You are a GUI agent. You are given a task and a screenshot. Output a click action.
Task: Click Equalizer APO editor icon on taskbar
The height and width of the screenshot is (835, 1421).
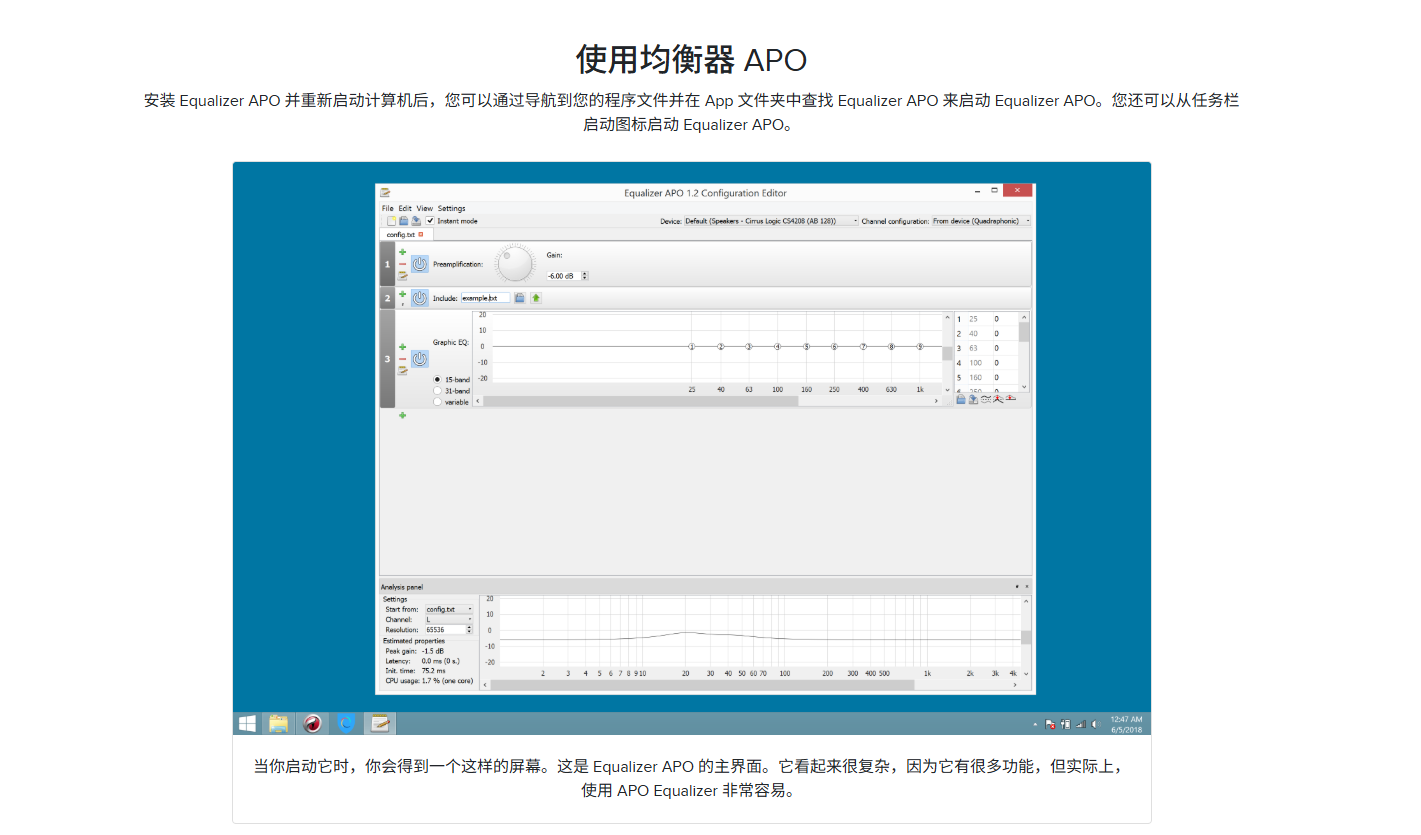tap(380, 723)
